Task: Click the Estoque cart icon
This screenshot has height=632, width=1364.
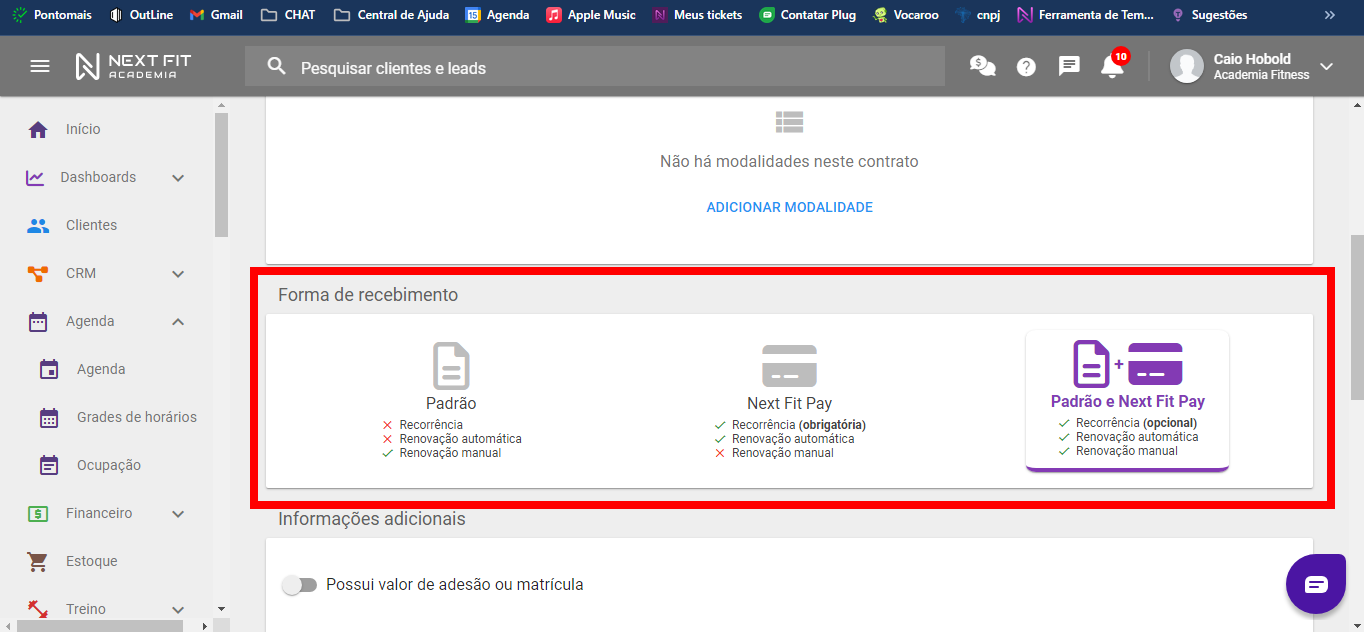Action: (x=38, y=561)
